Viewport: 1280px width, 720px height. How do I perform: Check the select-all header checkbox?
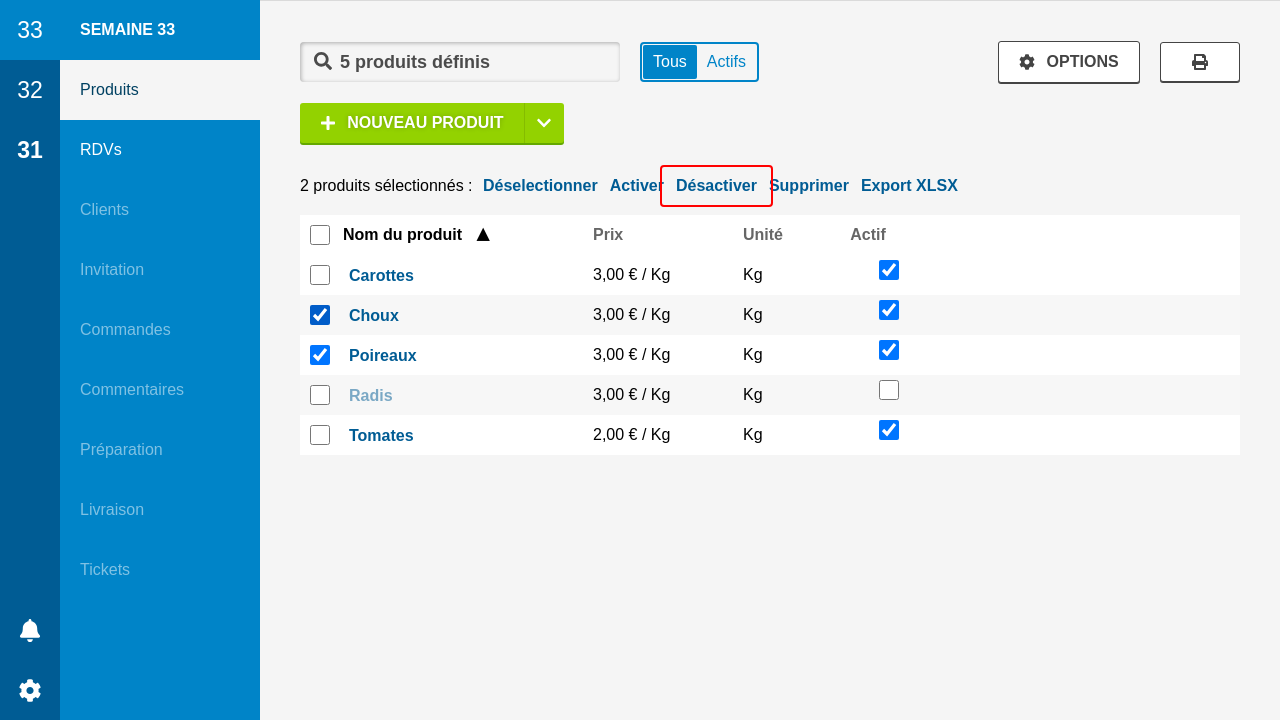pyautogui.click(x=320, y=235)
